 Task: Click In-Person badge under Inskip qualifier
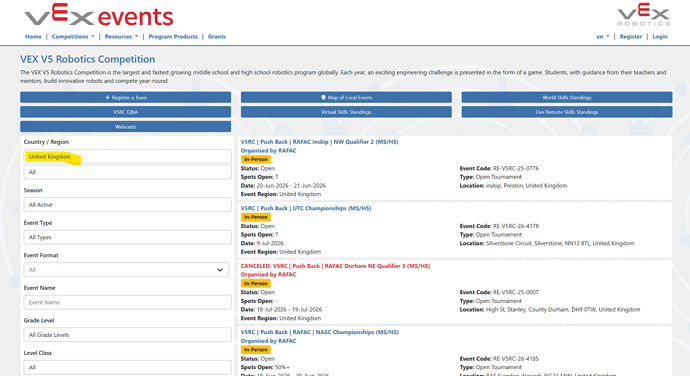(256, 159)
